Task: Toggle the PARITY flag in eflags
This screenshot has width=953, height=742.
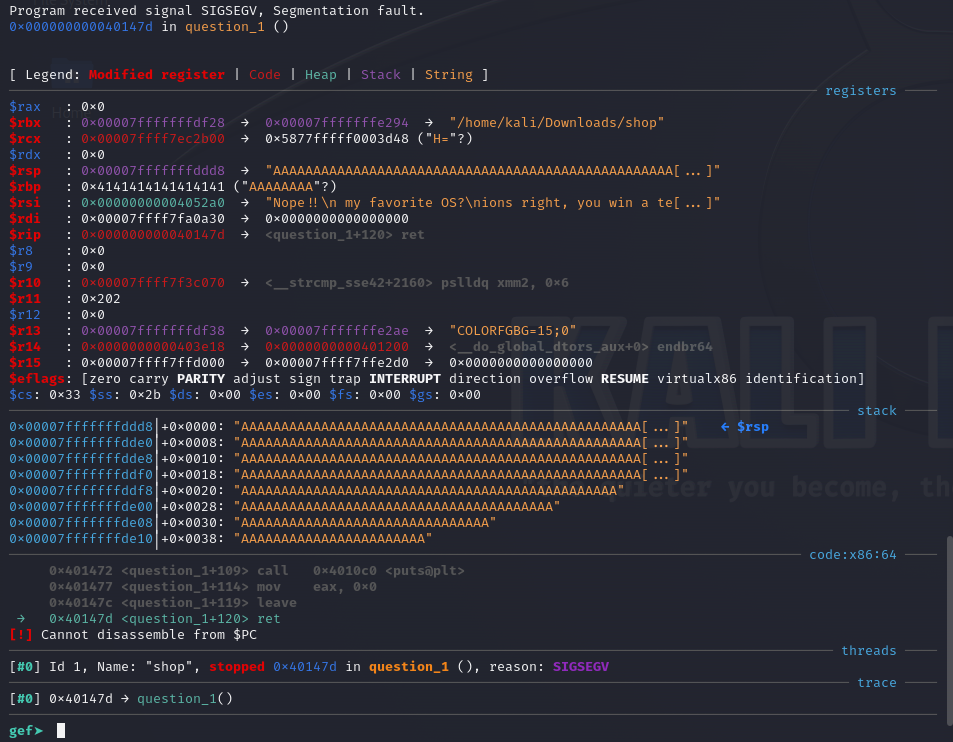Action: [x=204, y=378]
